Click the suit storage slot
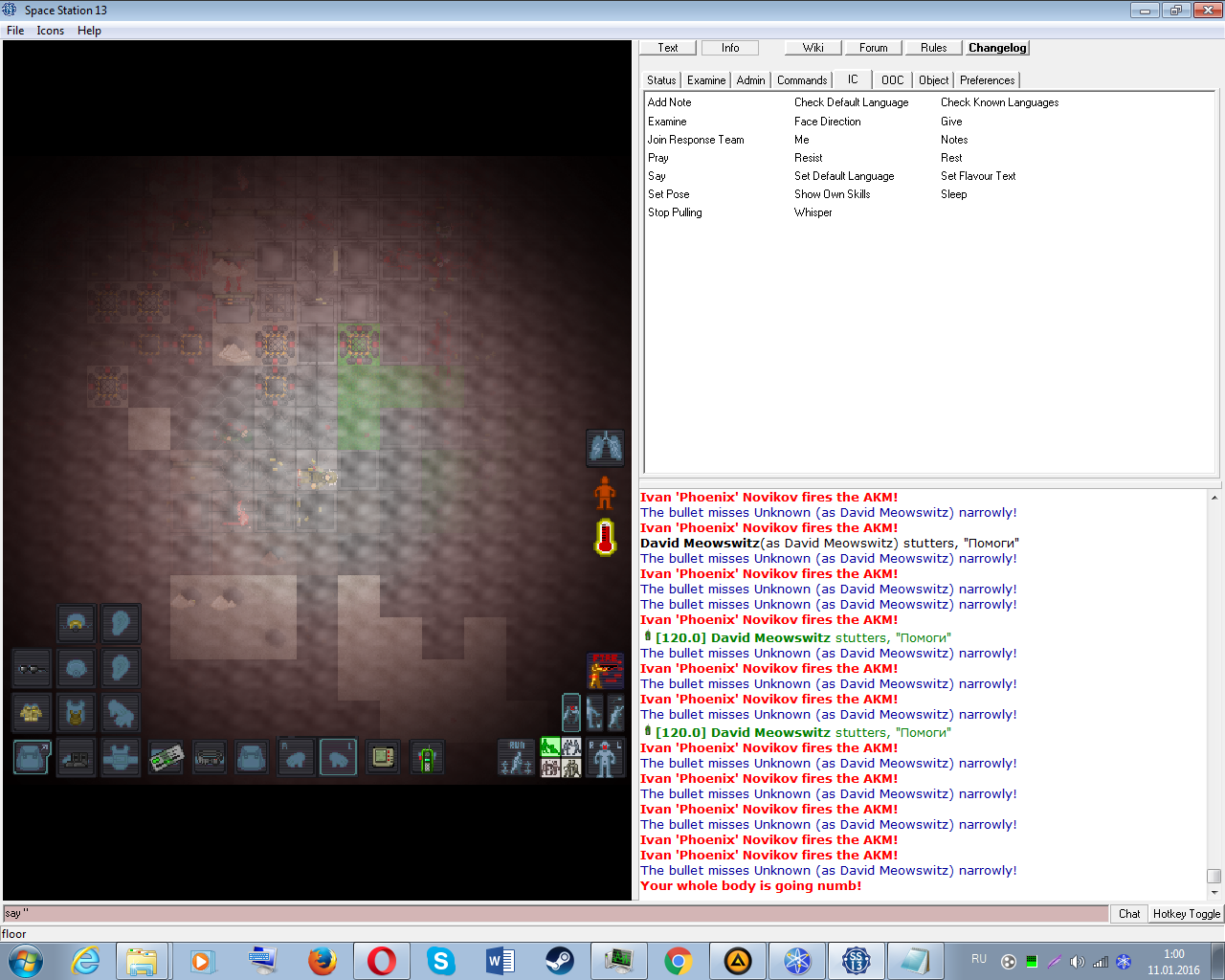Image resolution: width=1225 pixels, height=980 pixels. [x=121, y=758]
